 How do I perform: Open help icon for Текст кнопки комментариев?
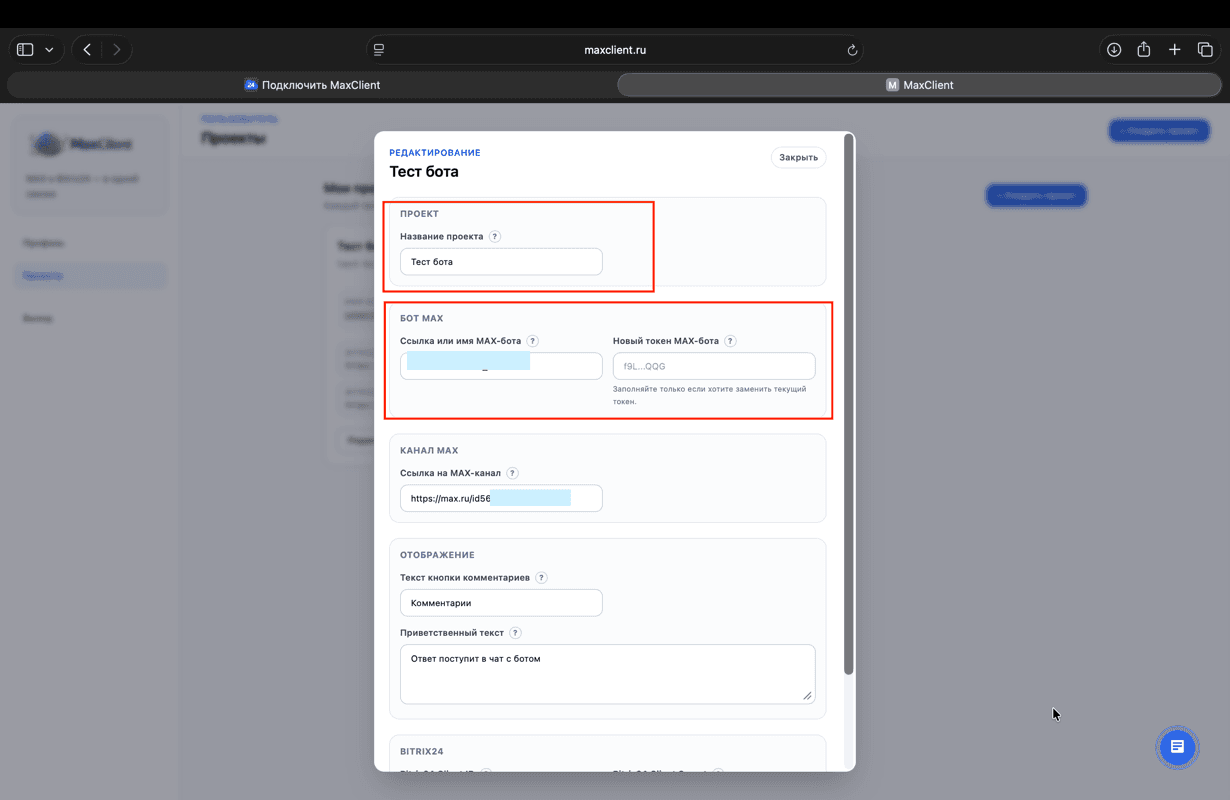(x=541, y=578)
